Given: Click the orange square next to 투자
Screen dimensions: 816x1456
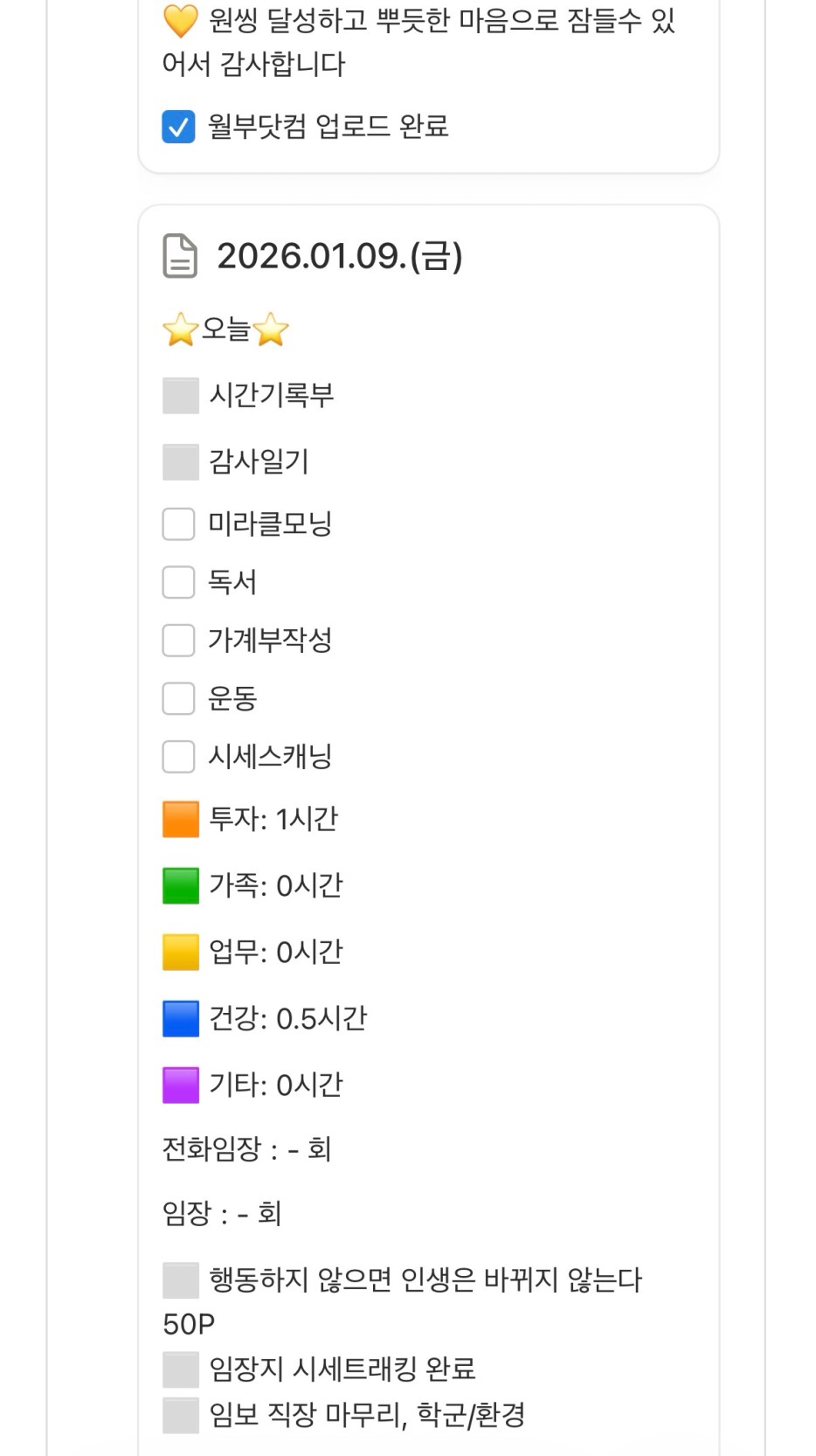Looking at the screenshot, I should [x=181, y=820].
